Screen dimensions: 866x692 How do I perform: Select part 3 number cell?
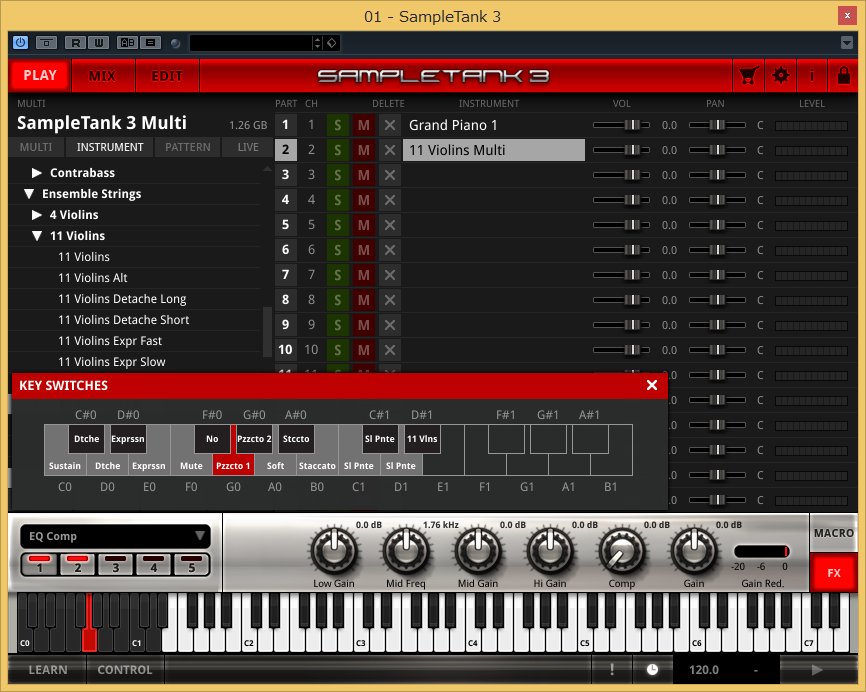click(x=286, y=175)
